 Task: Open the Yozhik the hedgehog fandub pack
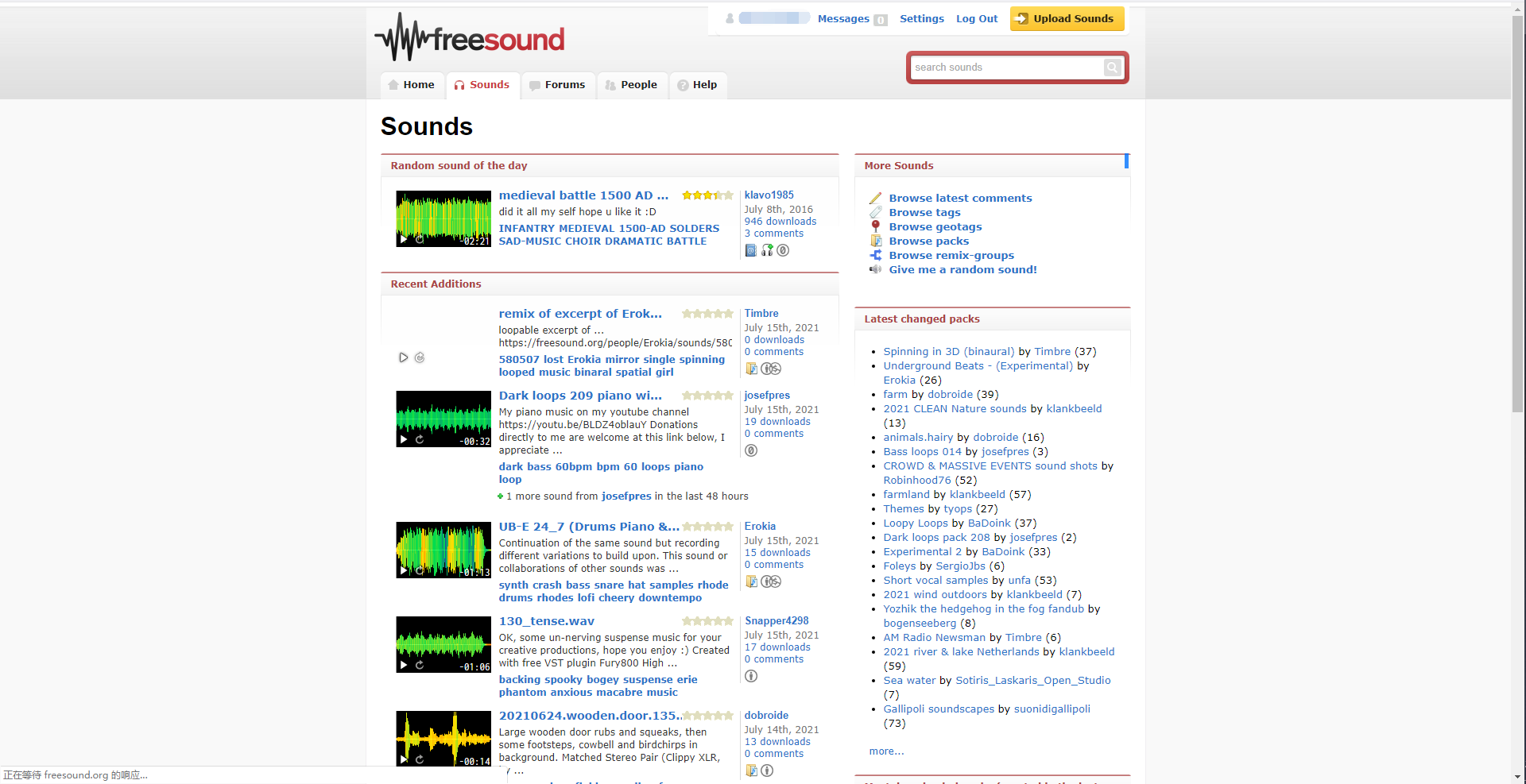coord(984,609)
